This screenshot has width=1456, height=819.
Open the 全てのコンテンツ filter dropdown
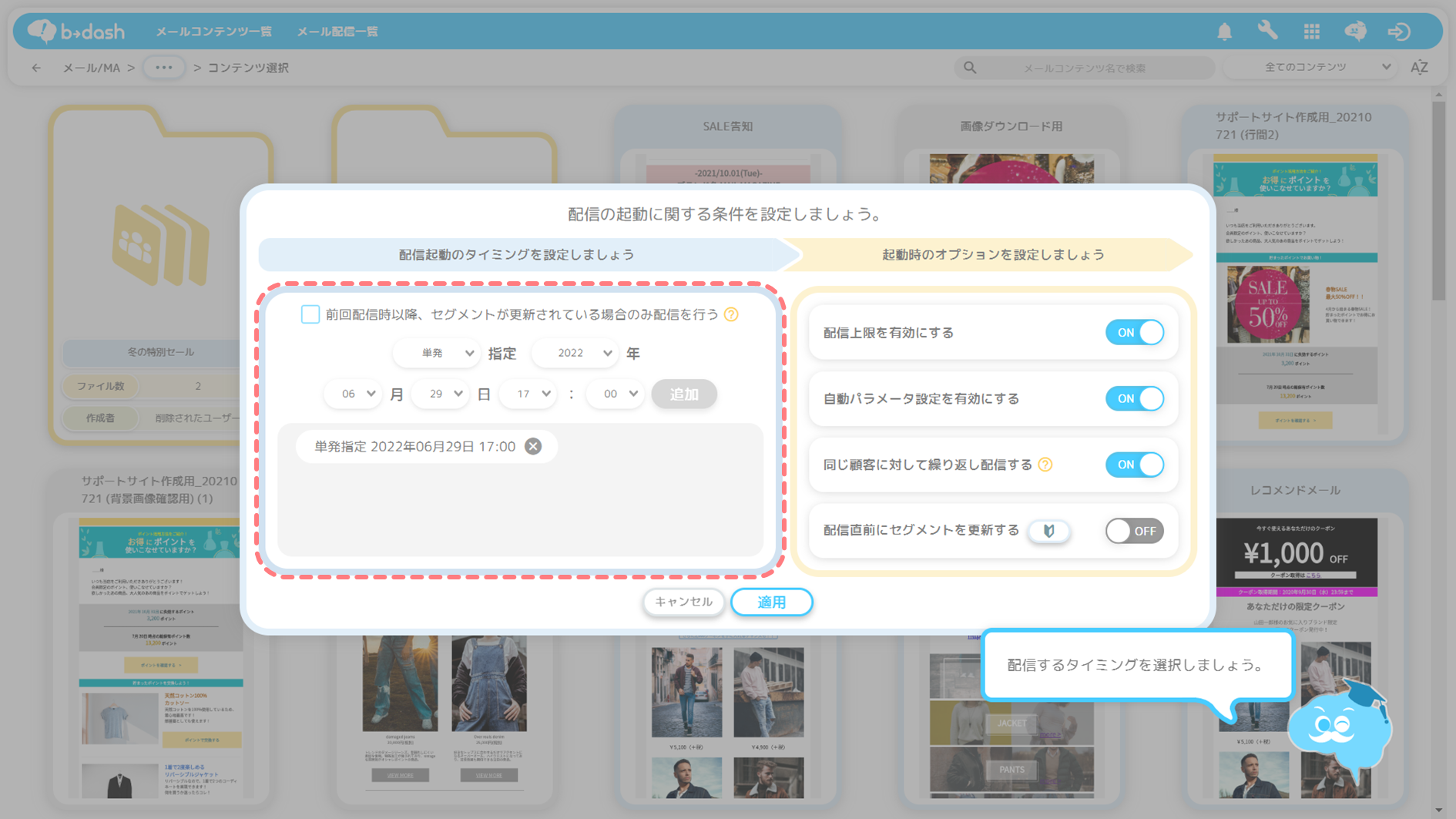tap(1311, 68)
